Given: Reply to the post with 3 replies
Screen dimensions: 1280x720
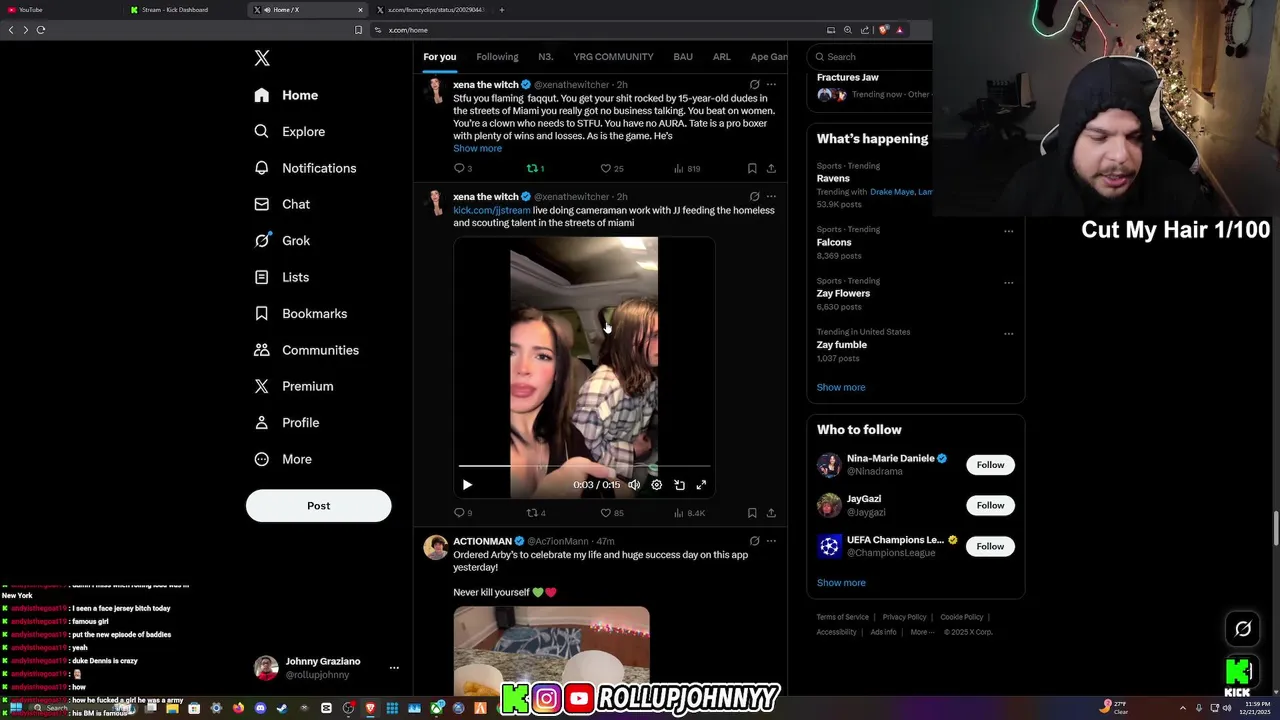Looking at the screenshot, I should [463, 169].
